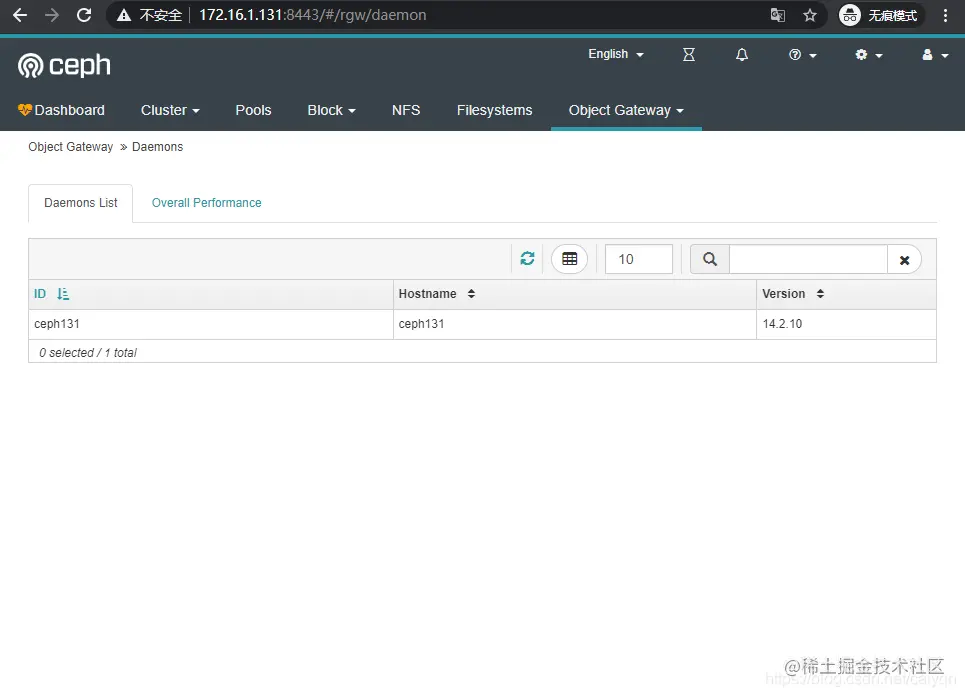Toggle table columns with grid icon button
This screenshot has height=697, width=965.
pos(569,258)
